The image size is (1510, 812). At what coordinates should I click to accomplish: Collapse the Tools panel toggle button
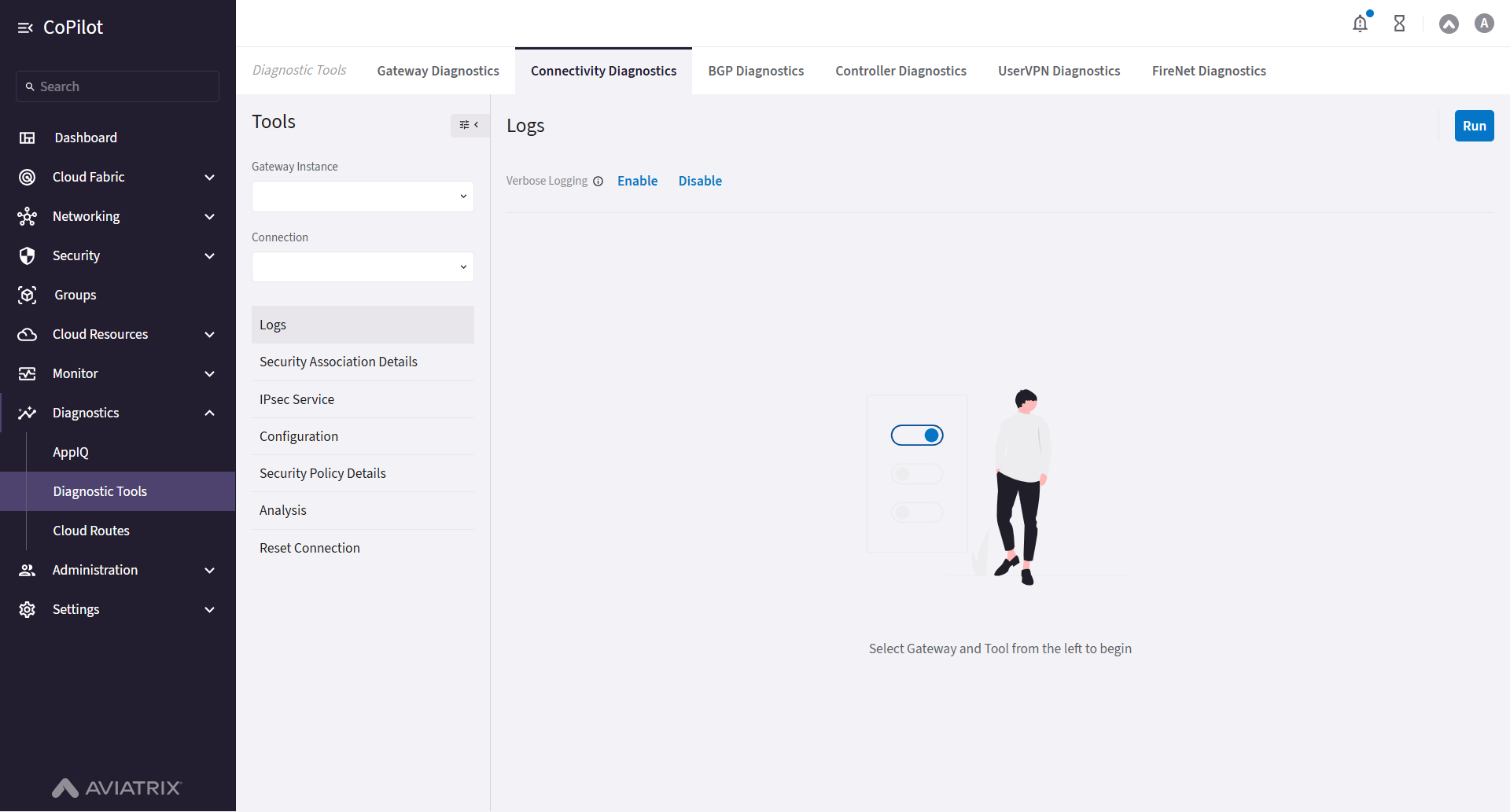pyautogui.click(x=470, y=125)
